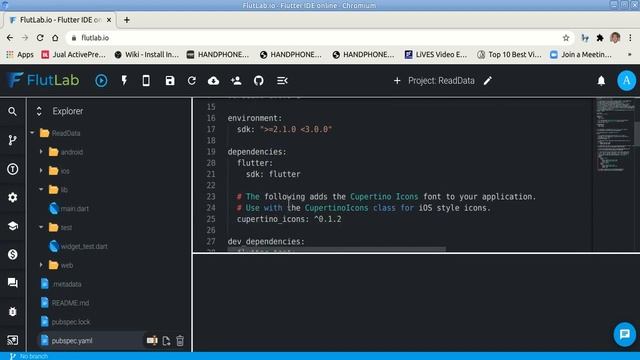This screenshot has height=360, width=640.
Task: Toggle the Explorer expand/collapse arrows
Action: tap(39, 111)
